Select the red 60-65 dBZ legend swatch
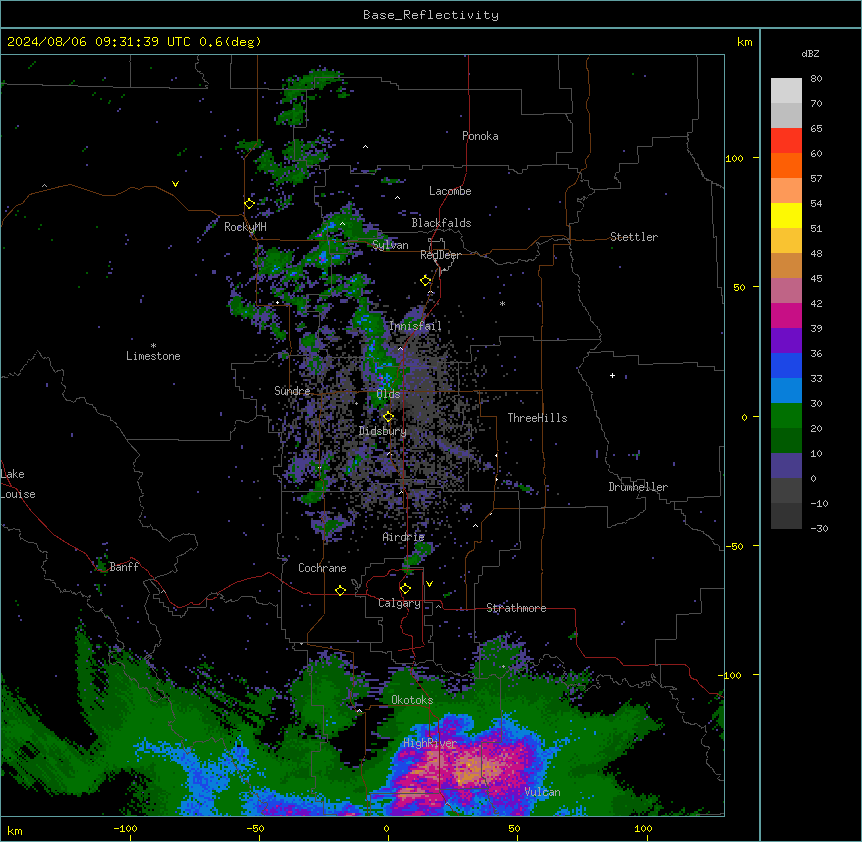The height and width of the screenshot is (842, 862). point(786,140)
